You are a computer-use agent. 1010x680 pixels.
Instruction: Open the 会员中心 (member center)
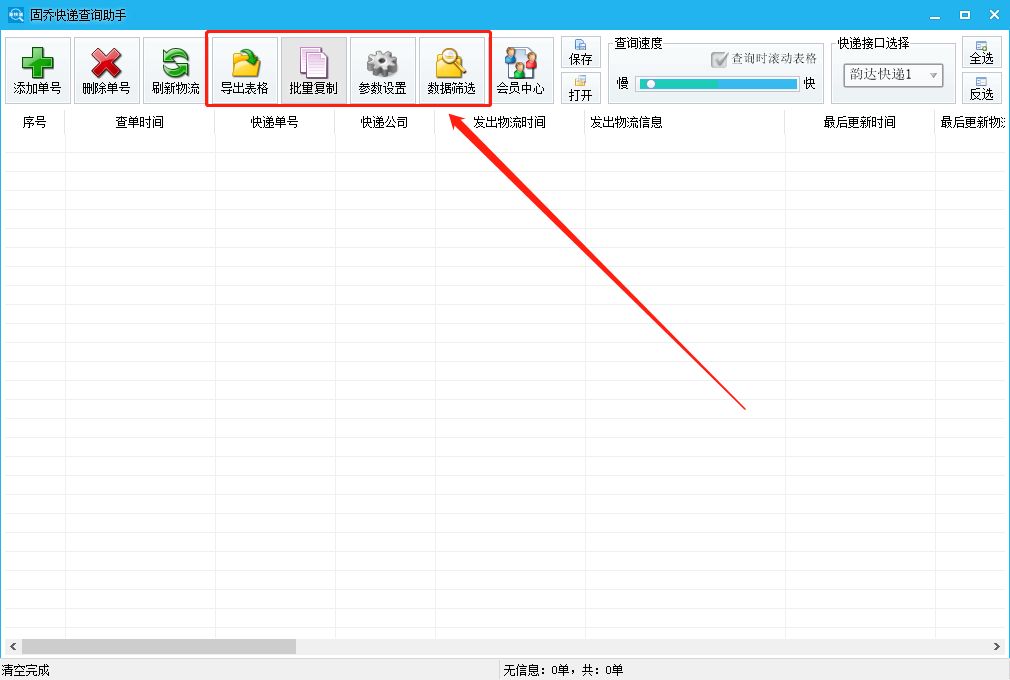coord(521,69)
